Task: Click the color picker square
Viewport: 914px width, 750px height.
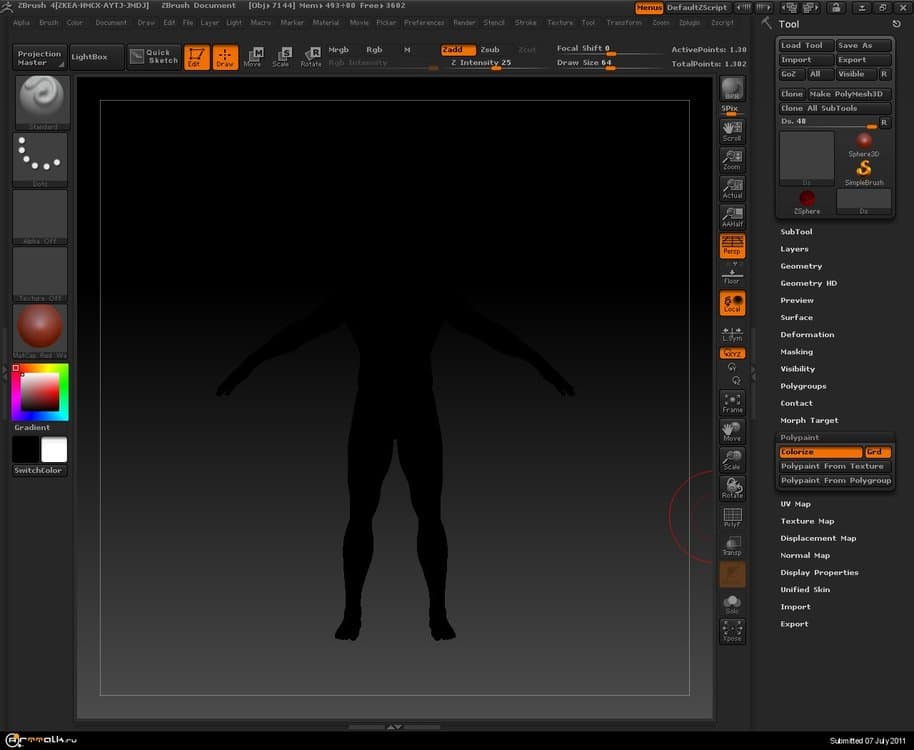Action: point(40,392)
